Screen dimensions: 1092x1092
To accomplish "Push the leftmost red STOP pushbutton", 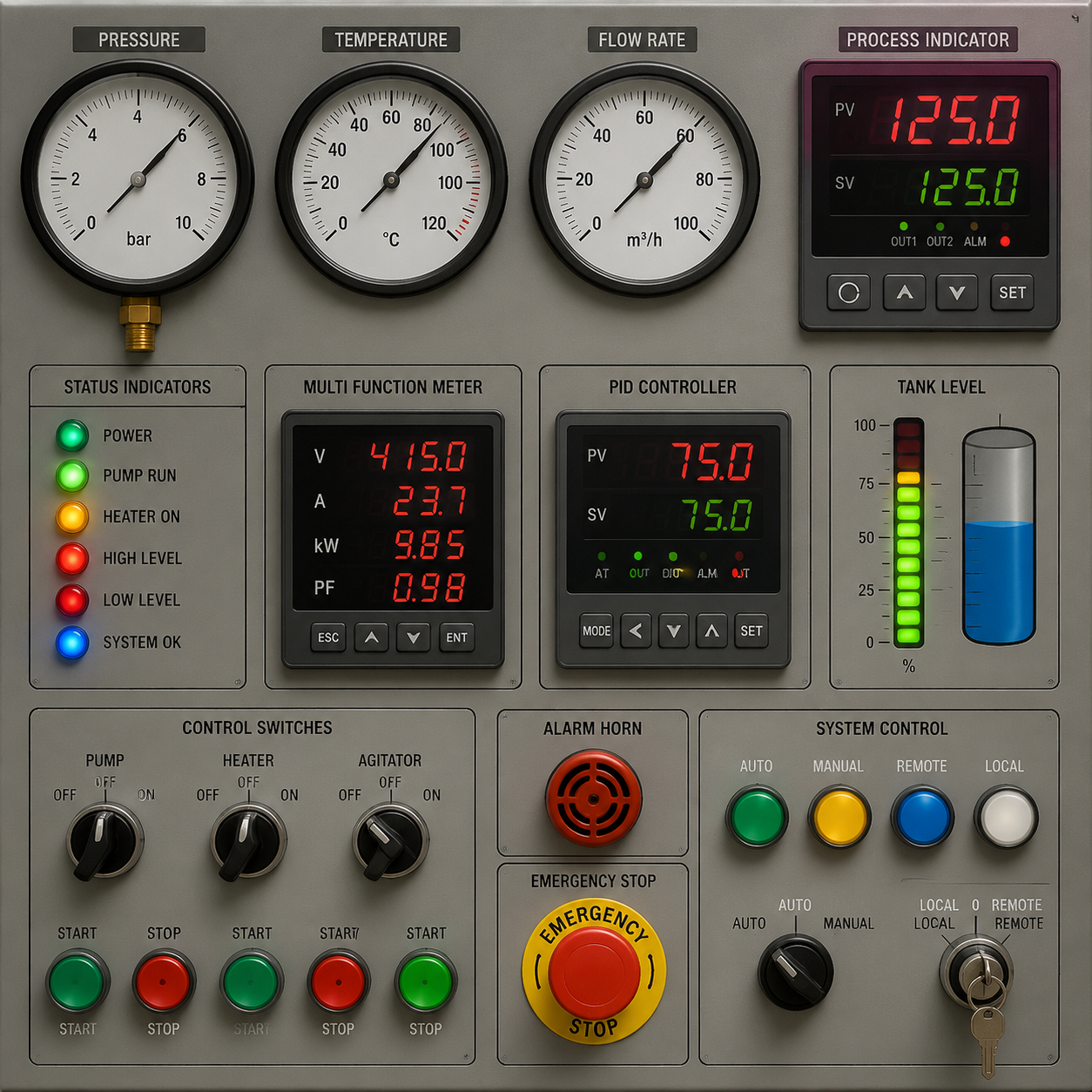I will point(164,981).
